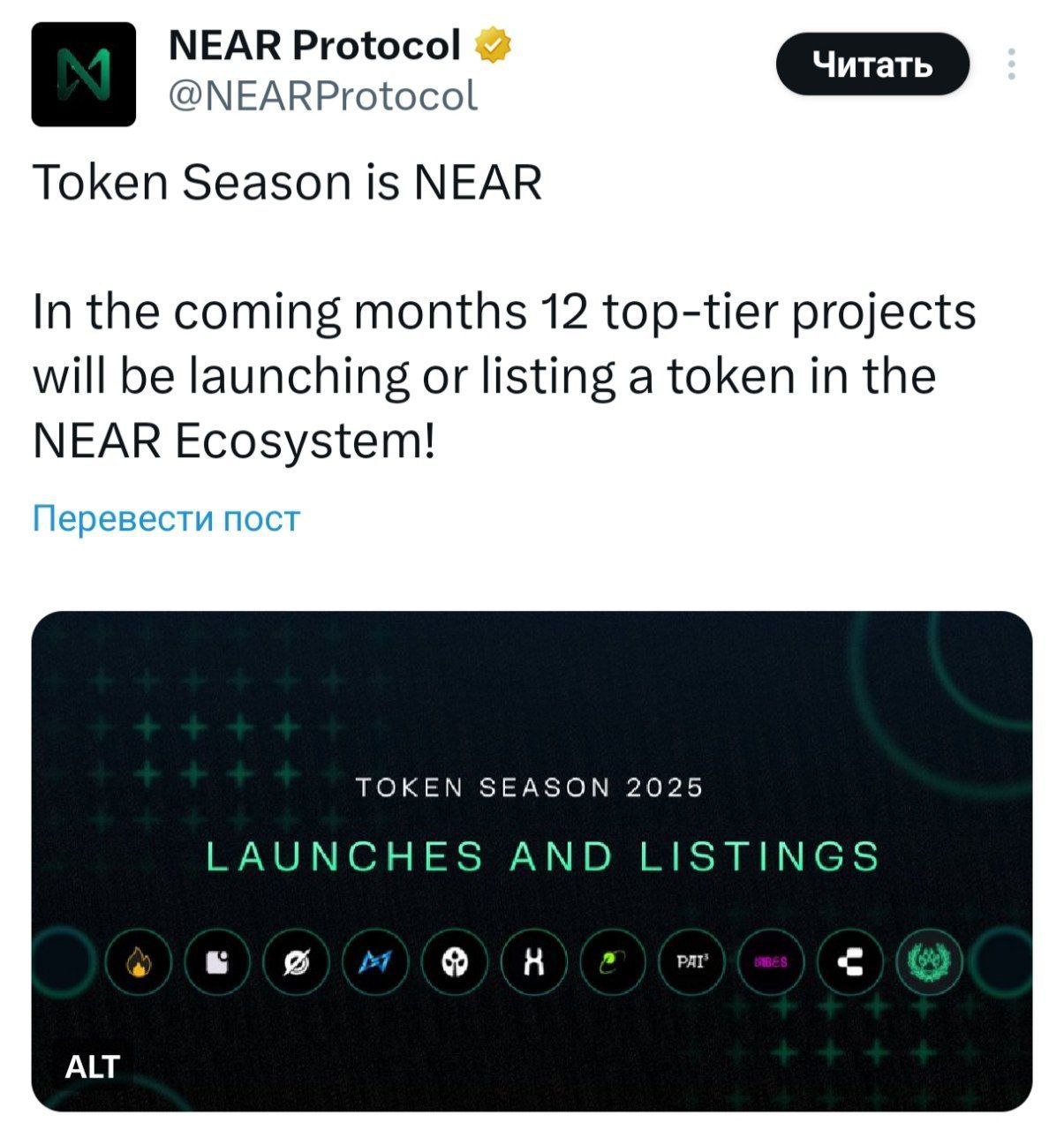Open the Token Season 2025 banner image
Image resolution: width=1064 pixels, height=1130 pixels.
[532, 861]
